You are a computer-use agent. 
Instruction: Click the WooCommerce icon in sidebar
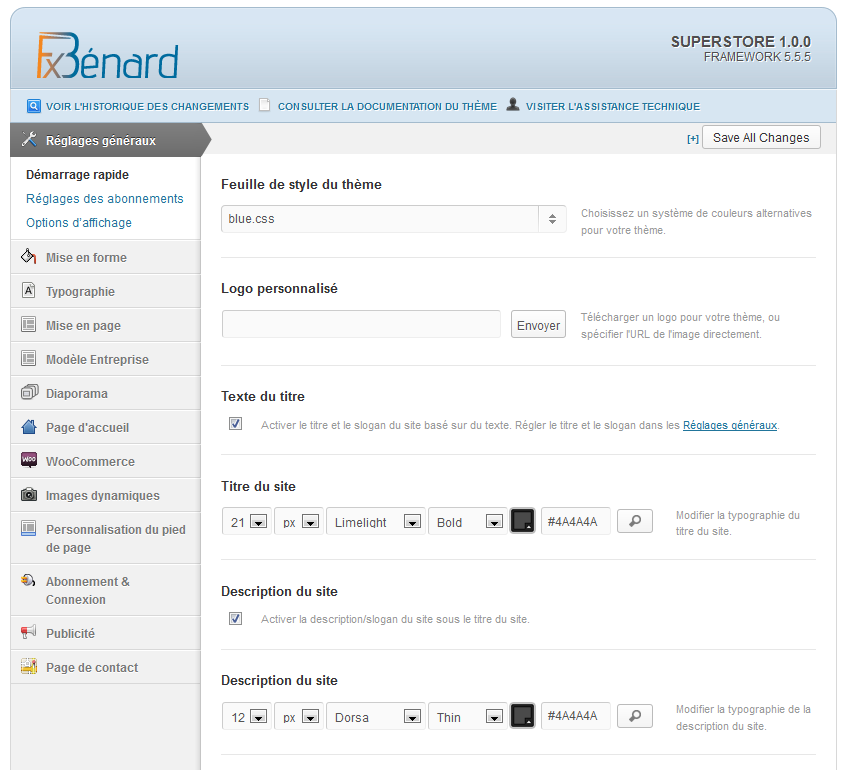click(29, 461)
